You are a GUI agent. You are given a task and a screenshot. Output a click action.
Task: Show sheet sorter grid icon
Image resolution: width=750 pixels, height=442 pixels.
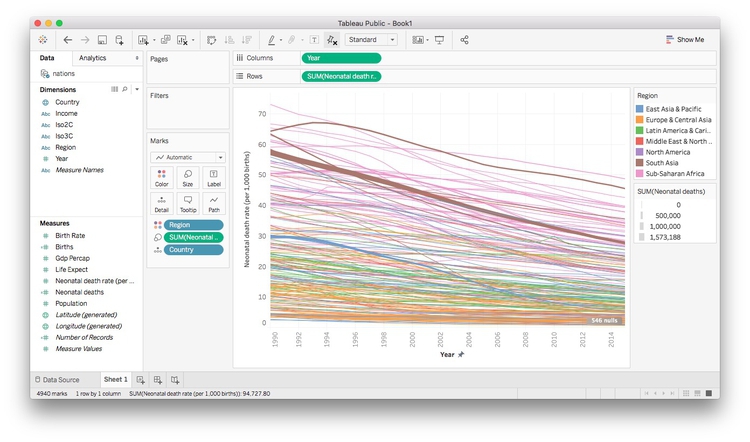686,393
